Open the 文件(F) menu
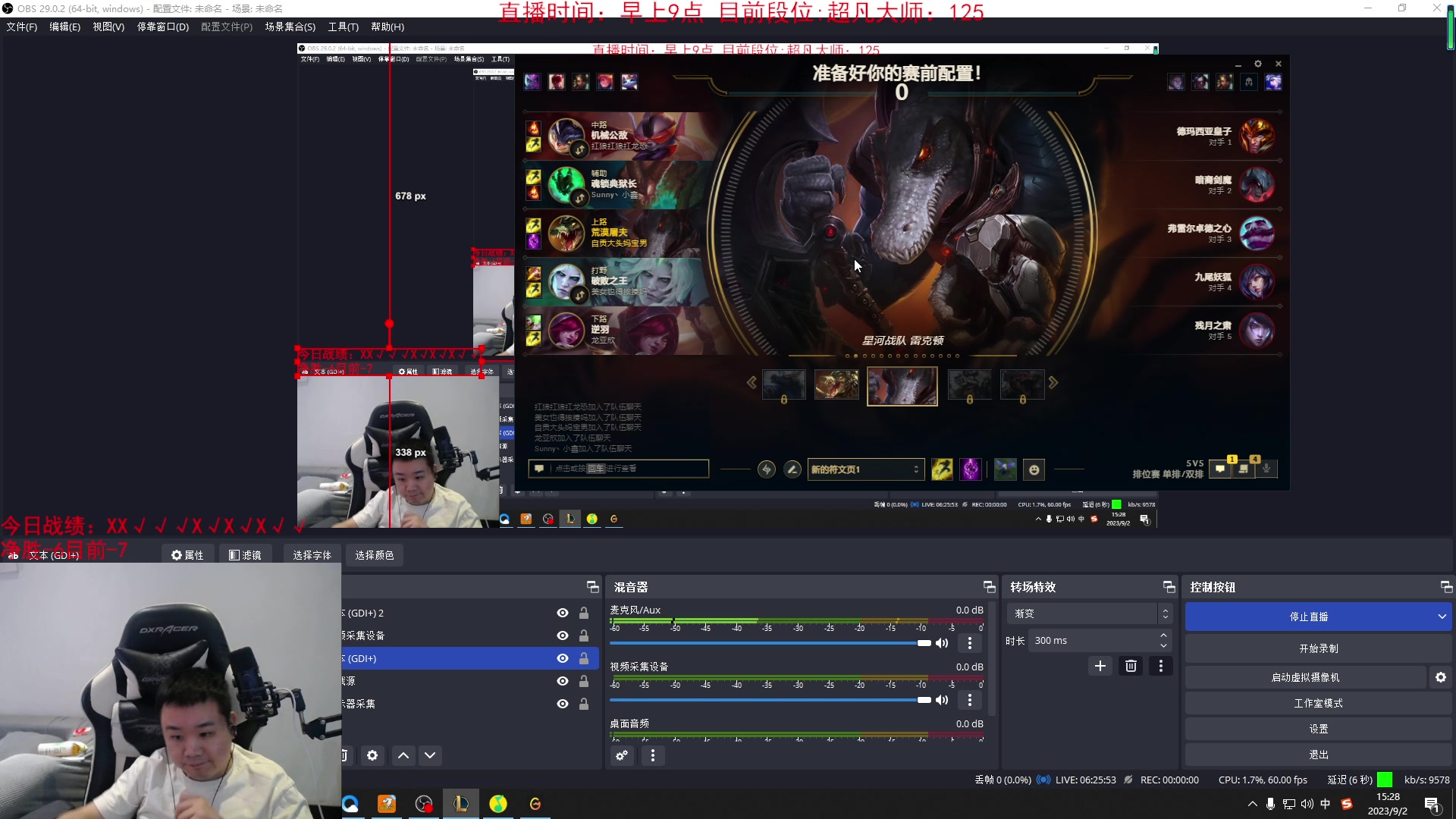This screenshot has height=819, width=1456. coord(21,27)
